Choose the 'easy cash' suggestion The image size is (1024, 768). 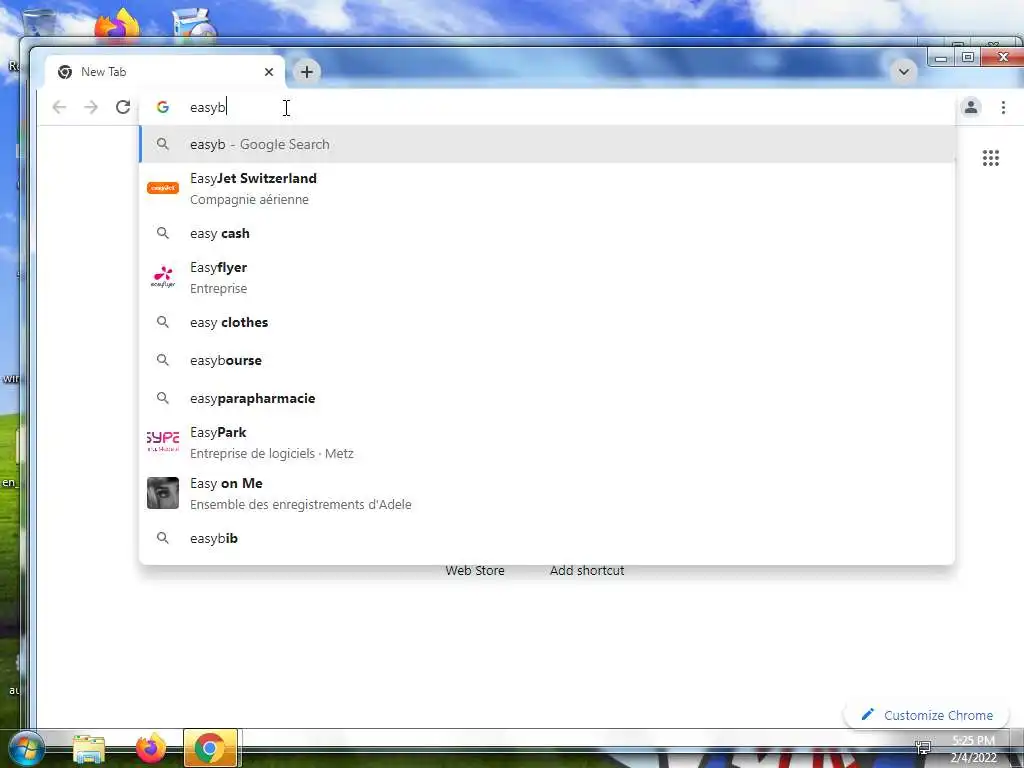click(x=547, y=233)
